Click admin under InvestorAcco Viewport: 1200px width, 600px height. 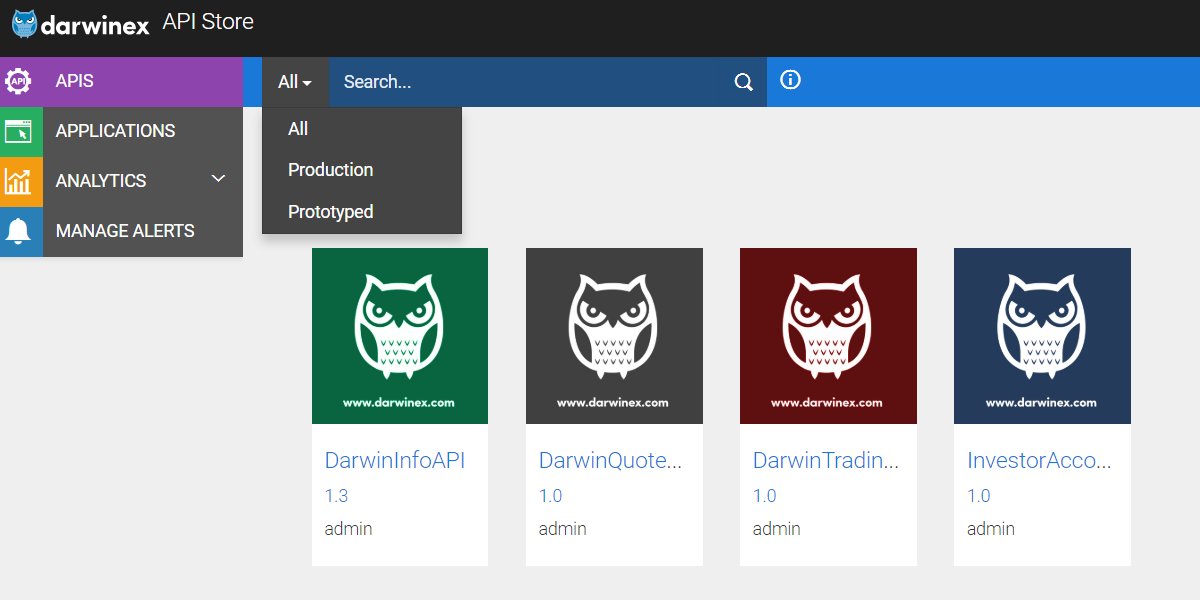click(x=991, y=529)
